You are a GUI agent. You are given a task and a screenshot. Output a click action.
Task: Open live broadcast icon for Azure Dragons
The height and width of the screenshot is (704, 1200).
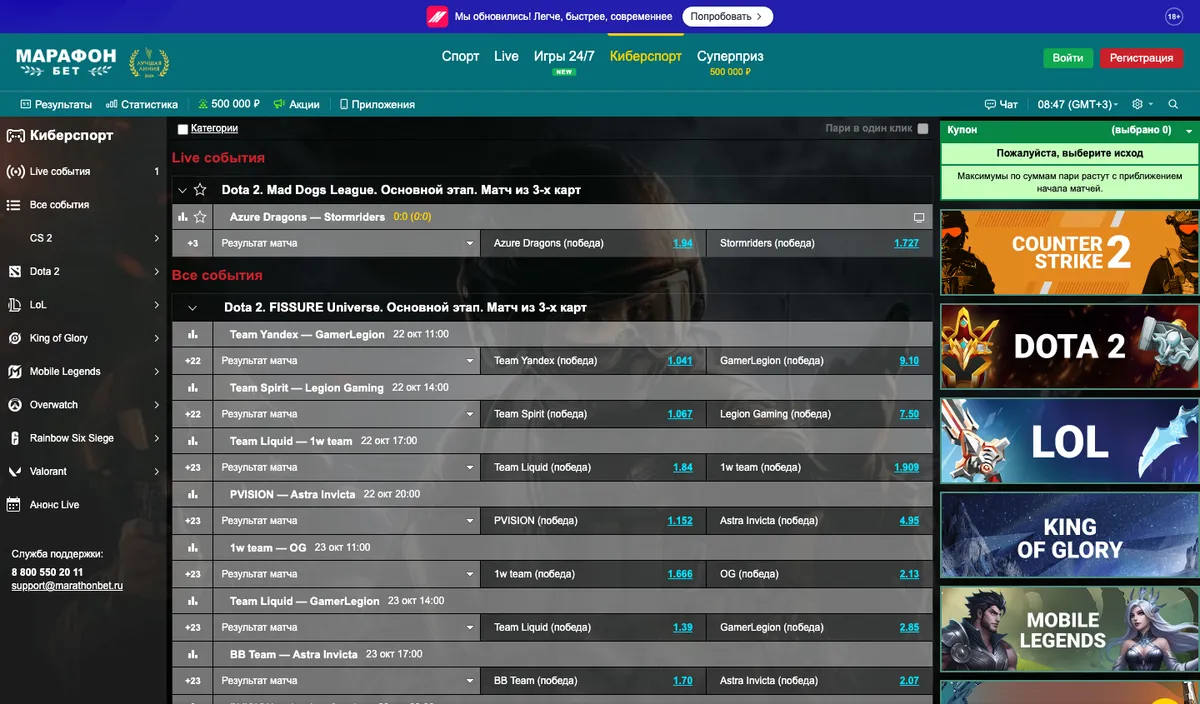click(x=919, y=217)
